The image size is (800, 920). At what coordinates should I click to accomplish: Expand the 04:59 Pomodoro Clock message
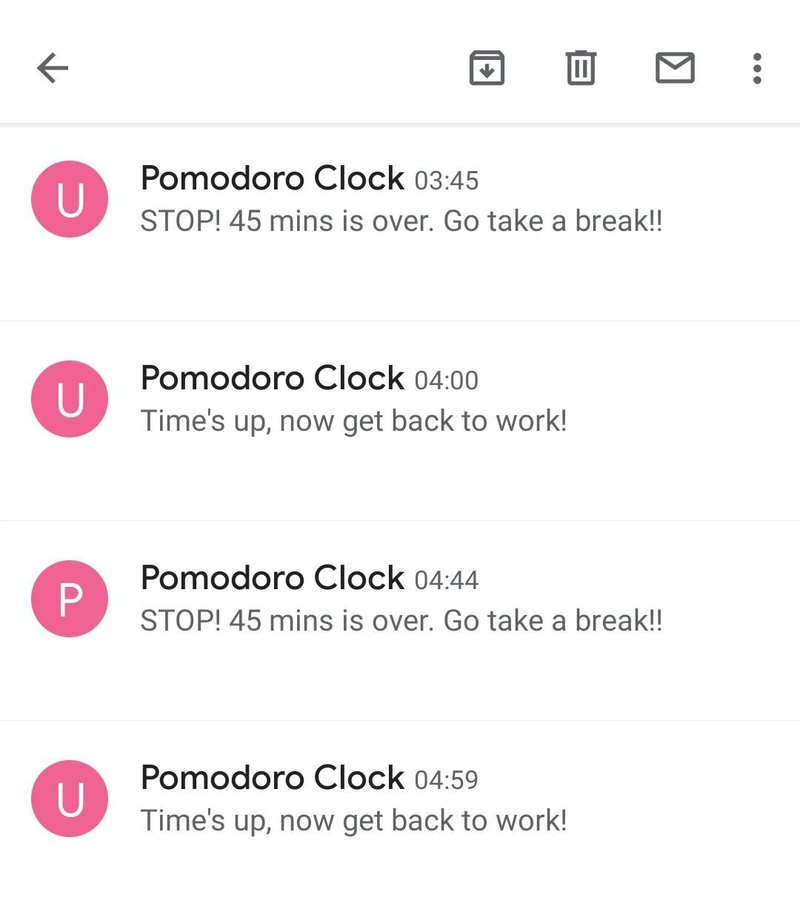[x=400, y=820]
